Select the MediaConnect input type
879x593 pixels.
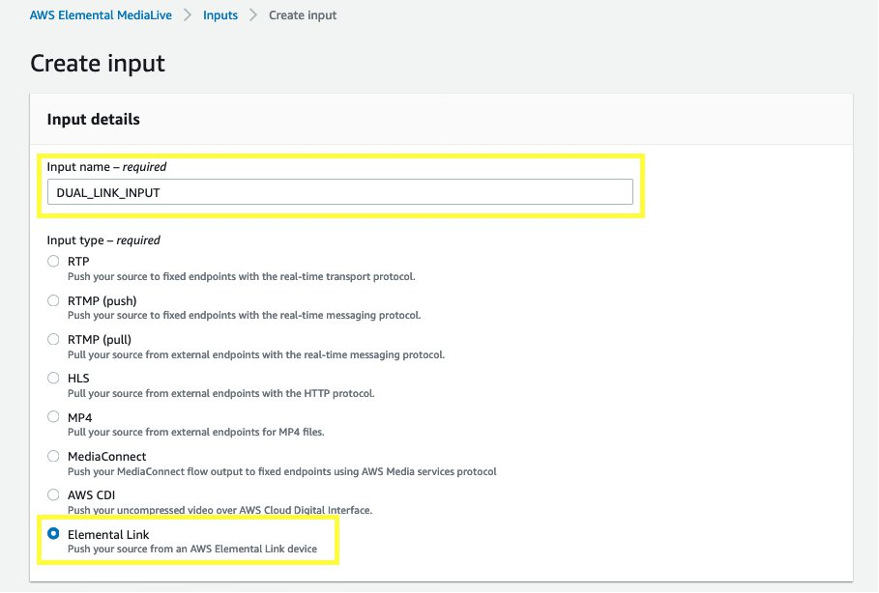tap(53, 456)
